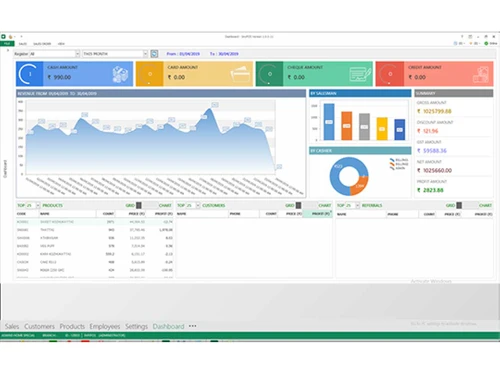Expand the collapsed side panel arrow
This screenshot has height=375, width=500.
(x=7, y=51)
